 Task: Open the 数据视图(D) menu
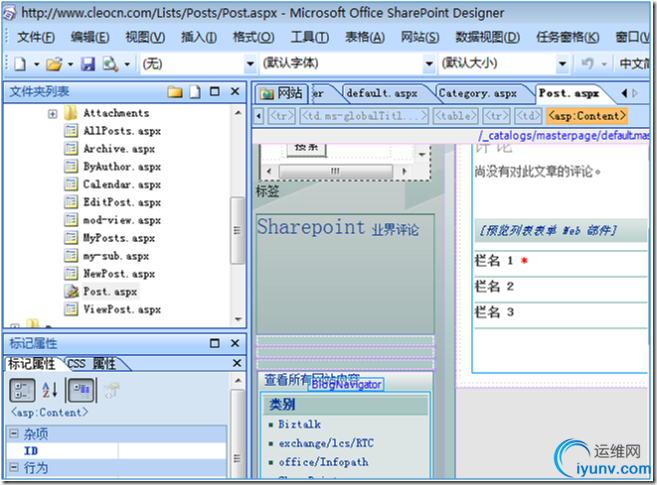[x=488, y=37]
